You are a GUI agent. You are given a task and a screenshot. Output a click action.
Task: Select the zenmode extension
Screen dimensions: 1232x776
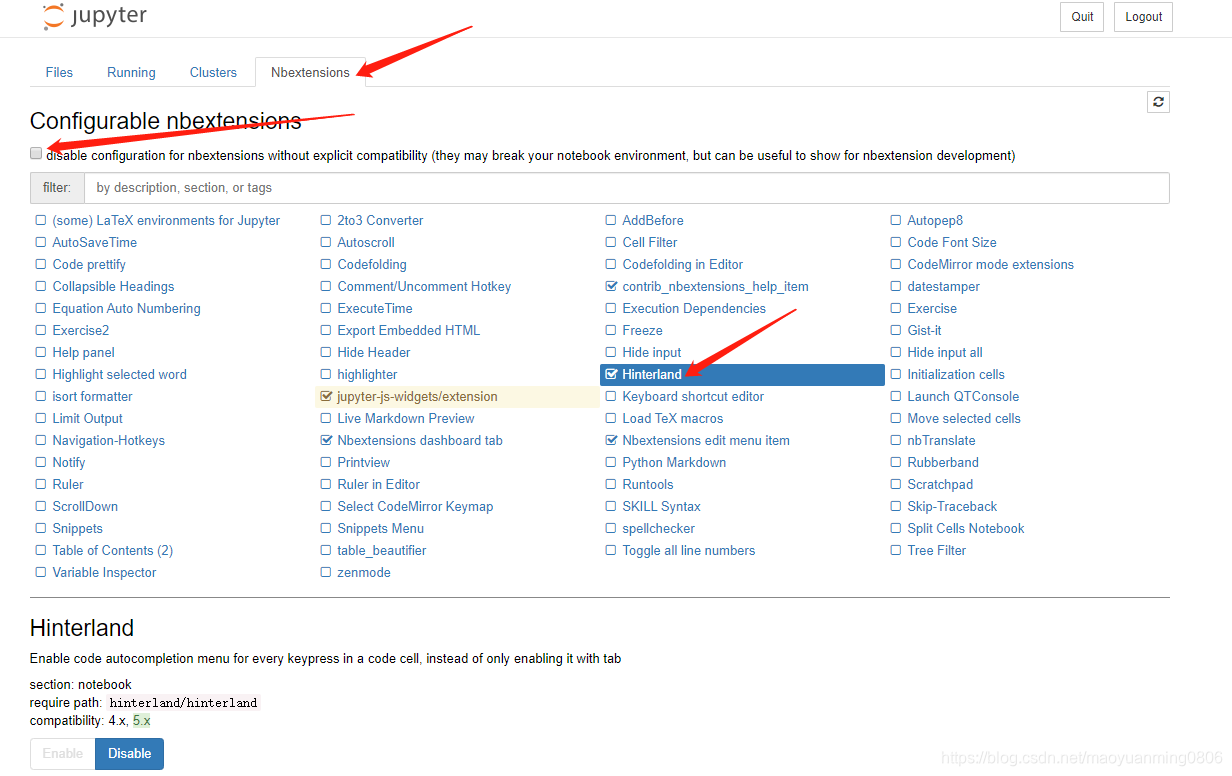pyautogui.click(x=364, y=573)
